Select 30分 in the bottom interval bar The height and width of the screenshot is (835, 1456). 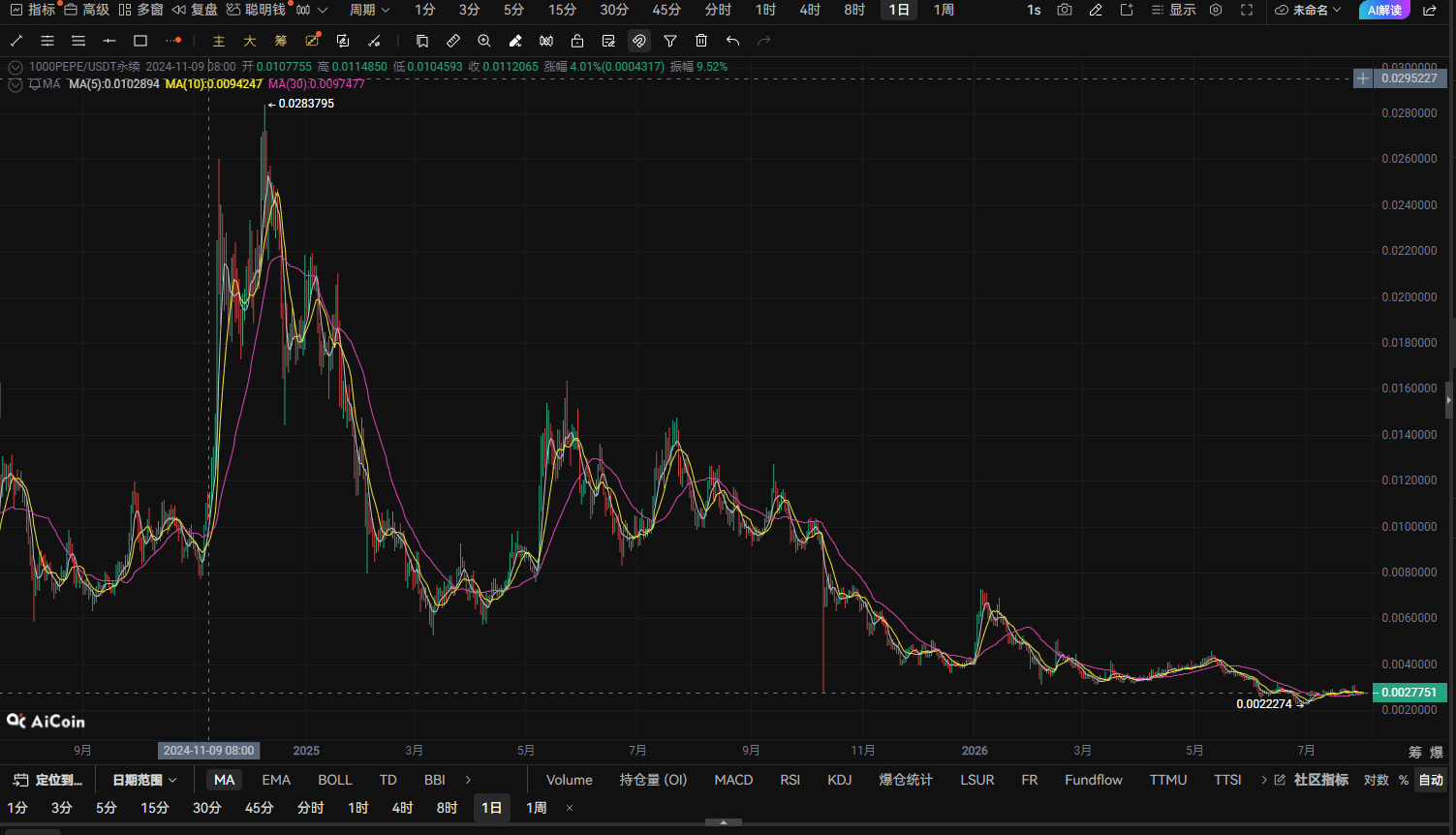click(207, 808)
